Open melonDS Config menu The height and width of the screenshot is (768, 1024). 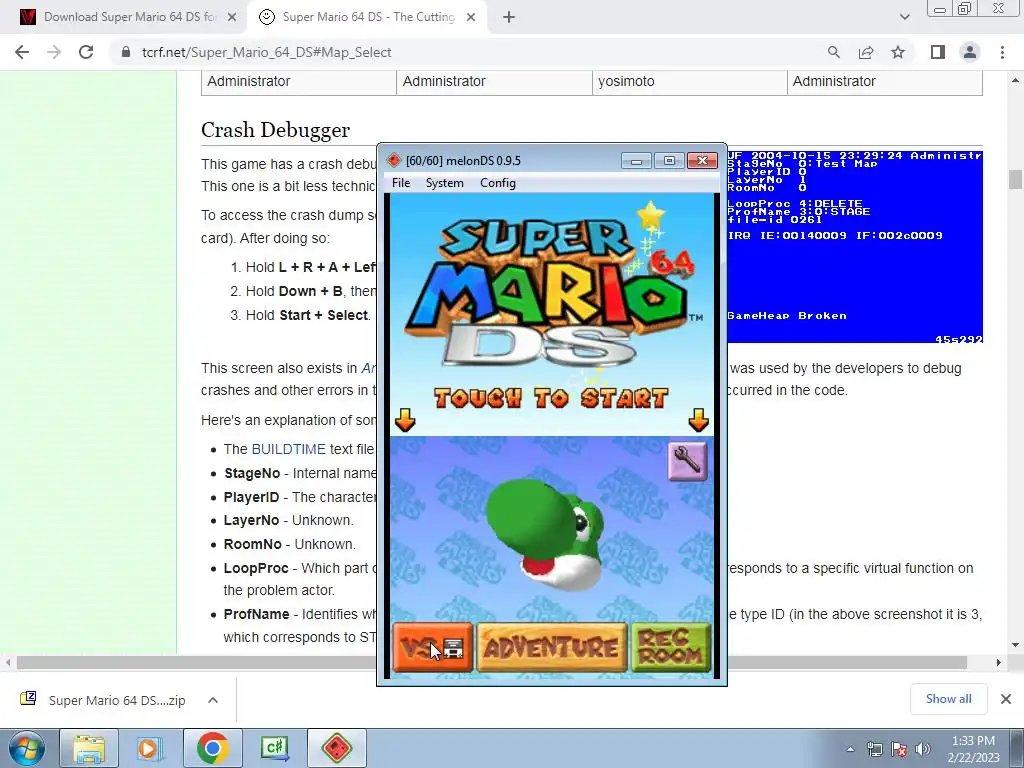[x=498, y=183]
